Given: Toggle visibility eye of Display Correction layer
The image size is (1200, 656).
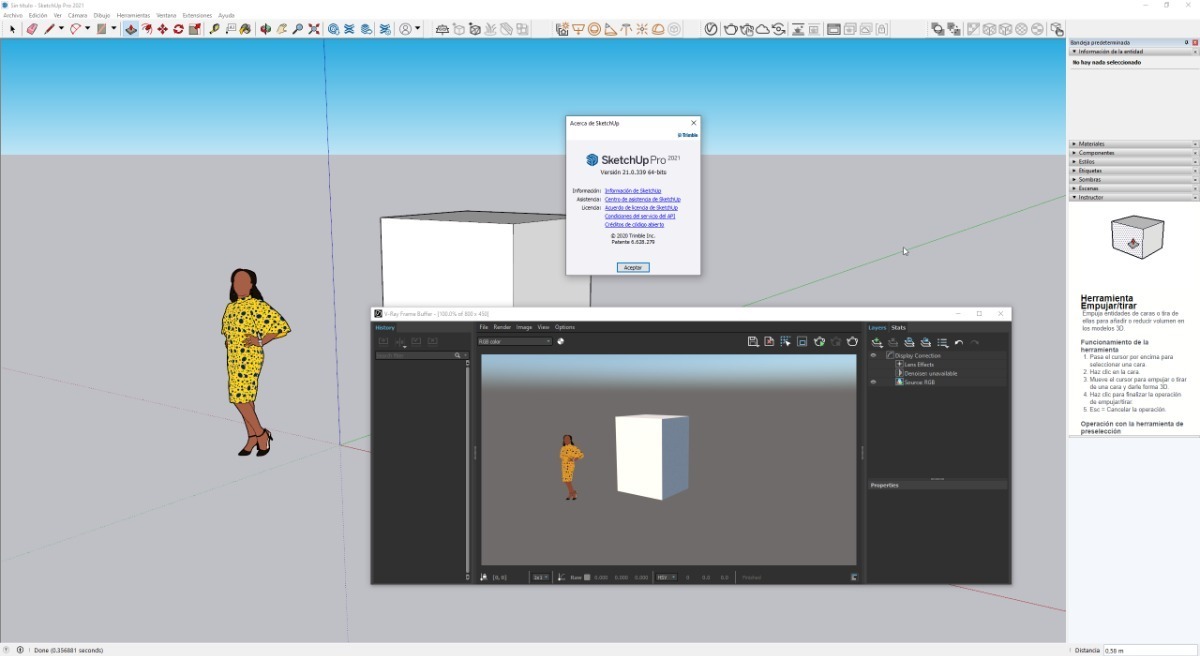Looking at the screenshot, I should coord(873,356).
